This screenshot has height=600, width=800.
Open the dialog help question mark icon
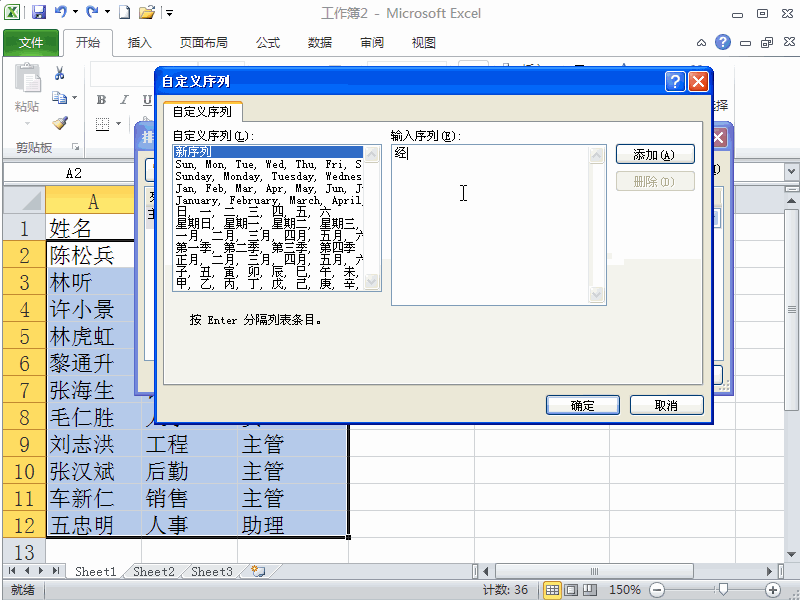click(674, 81)
